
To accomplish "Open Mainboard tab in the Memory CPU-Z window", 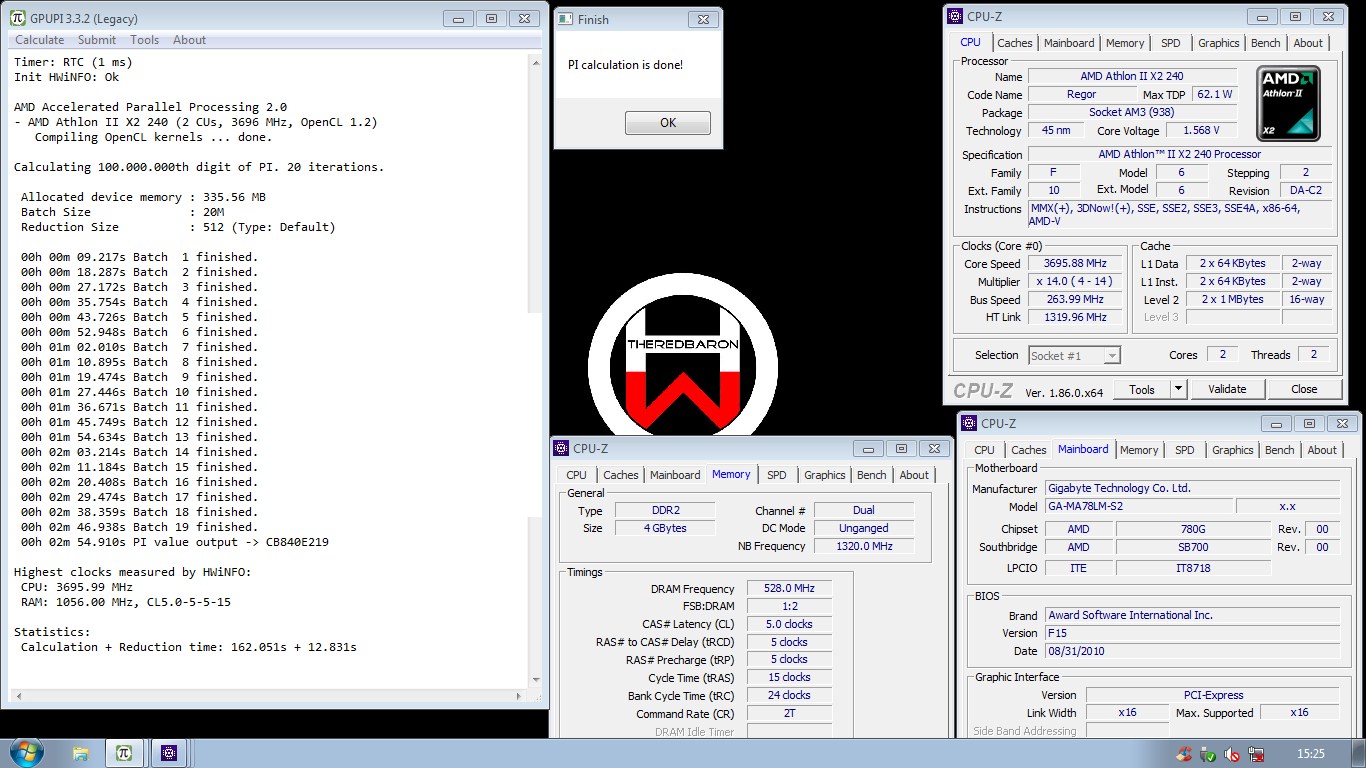I will tap(675, 475).
